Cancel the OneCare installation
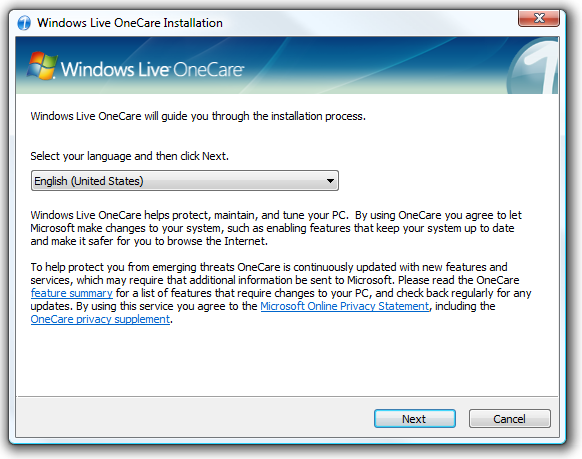This screenshot has width=582, height=459. pos(510,419)
